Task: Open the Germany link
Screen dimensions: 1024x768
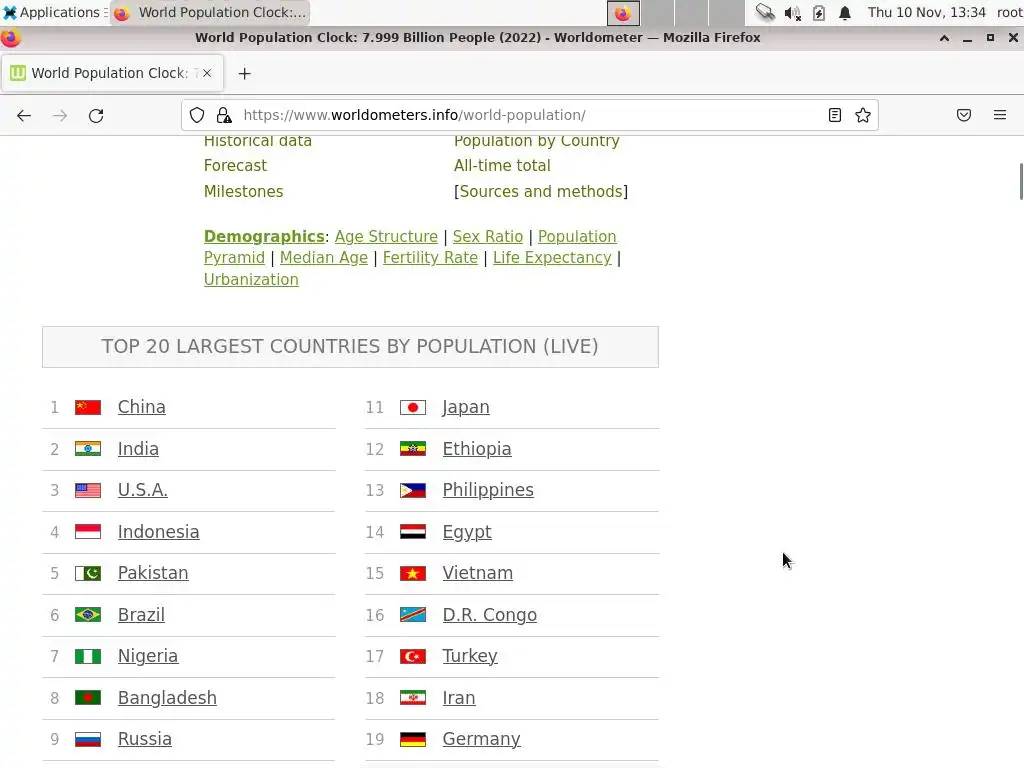Action: click(x=482, y=739)
